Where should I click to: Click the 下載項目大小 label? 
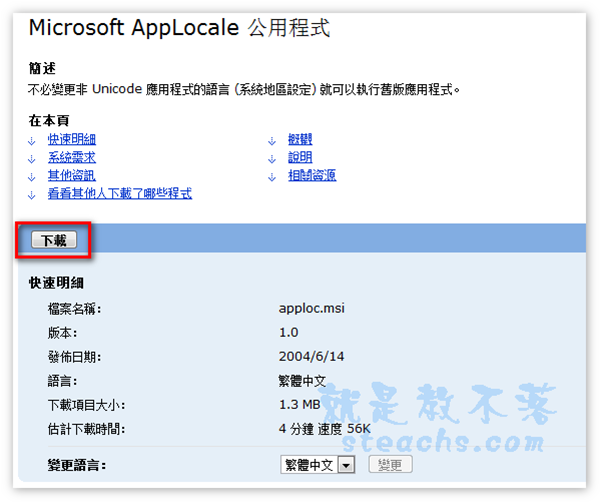pos(86,405)
